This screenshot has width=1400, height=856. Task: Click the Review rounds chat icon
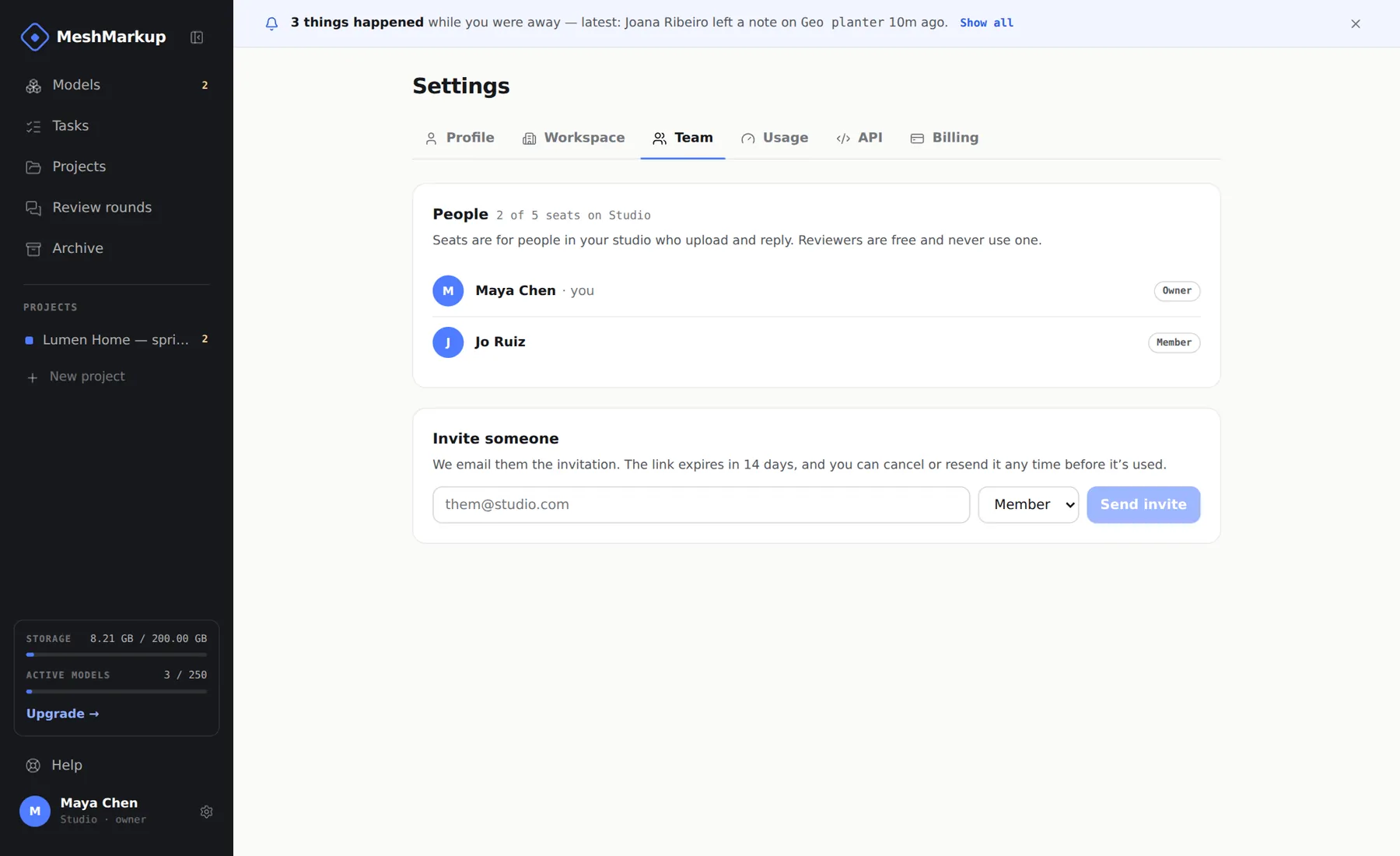[33, 208]
